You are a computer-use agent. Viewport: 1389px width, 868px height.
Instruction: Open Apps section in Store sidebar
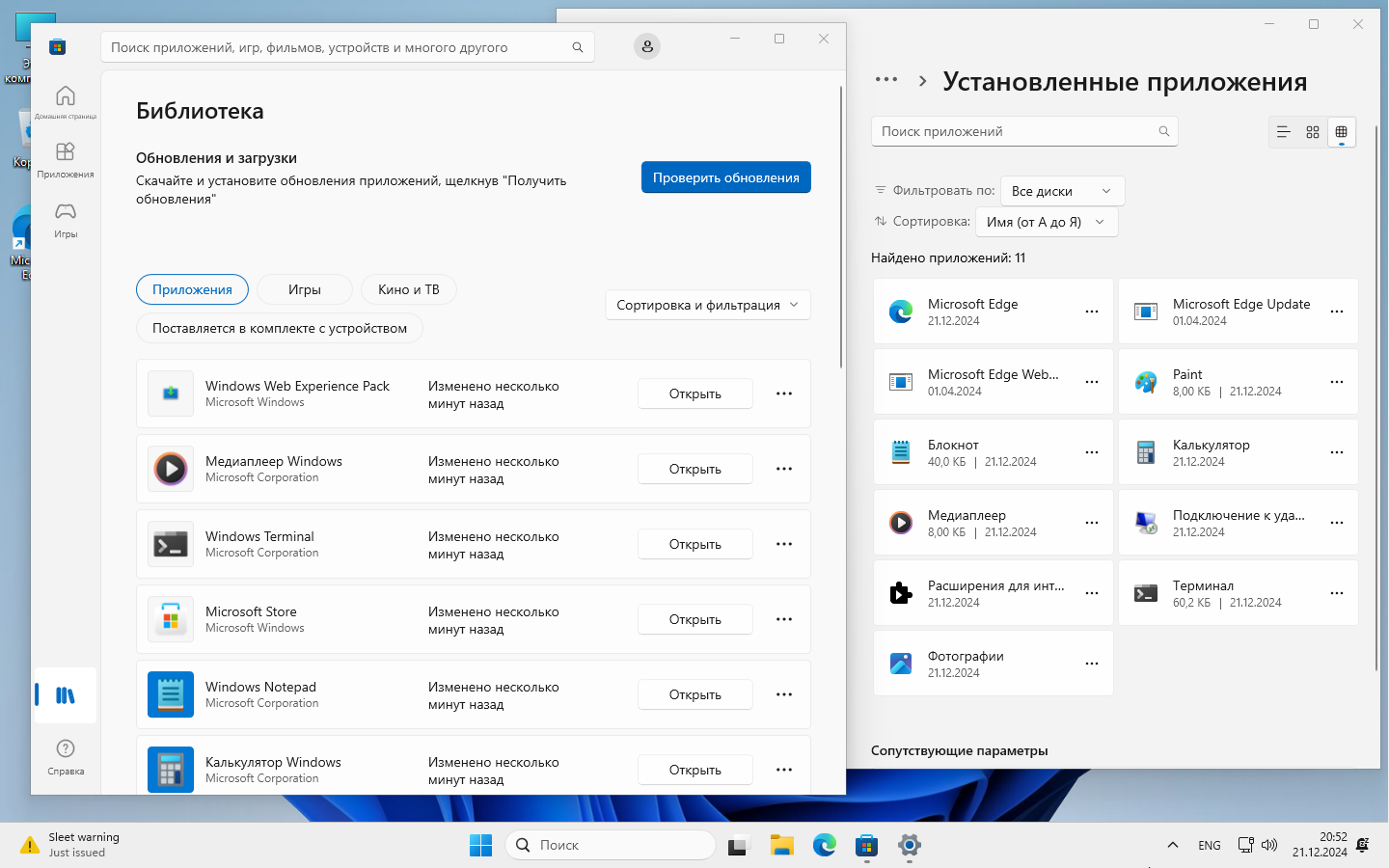[x=65, y=159]
